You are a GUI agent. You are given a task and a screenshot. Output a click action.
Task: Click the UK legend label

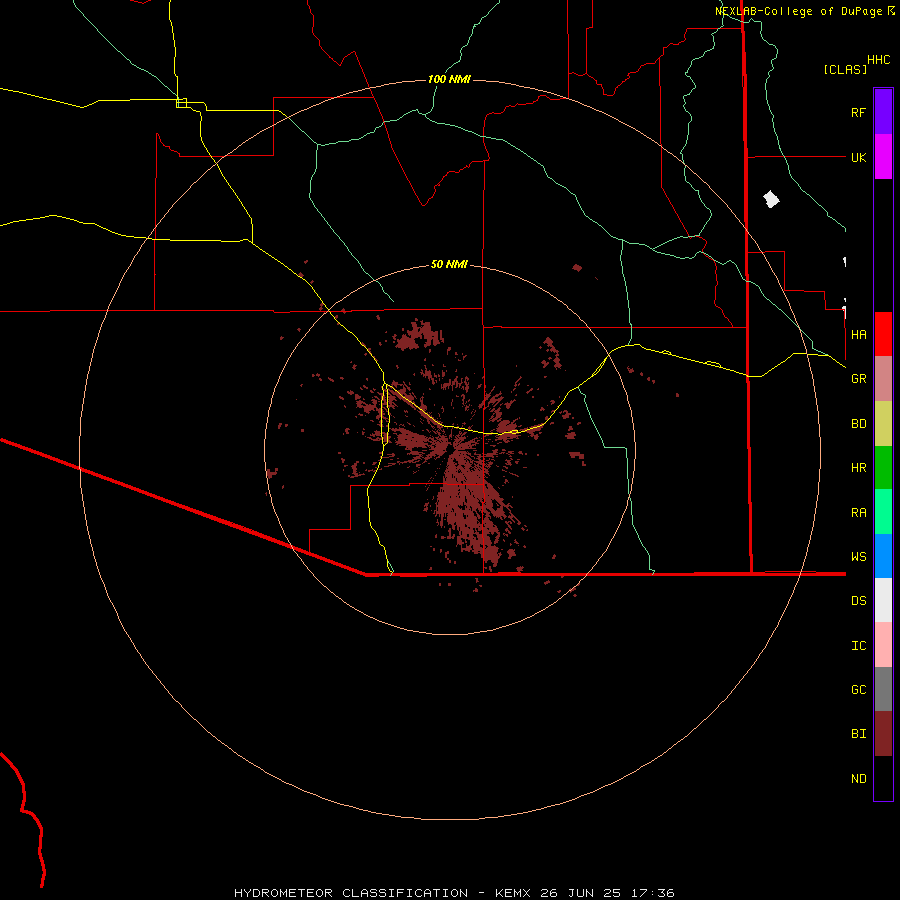(858, 157)
